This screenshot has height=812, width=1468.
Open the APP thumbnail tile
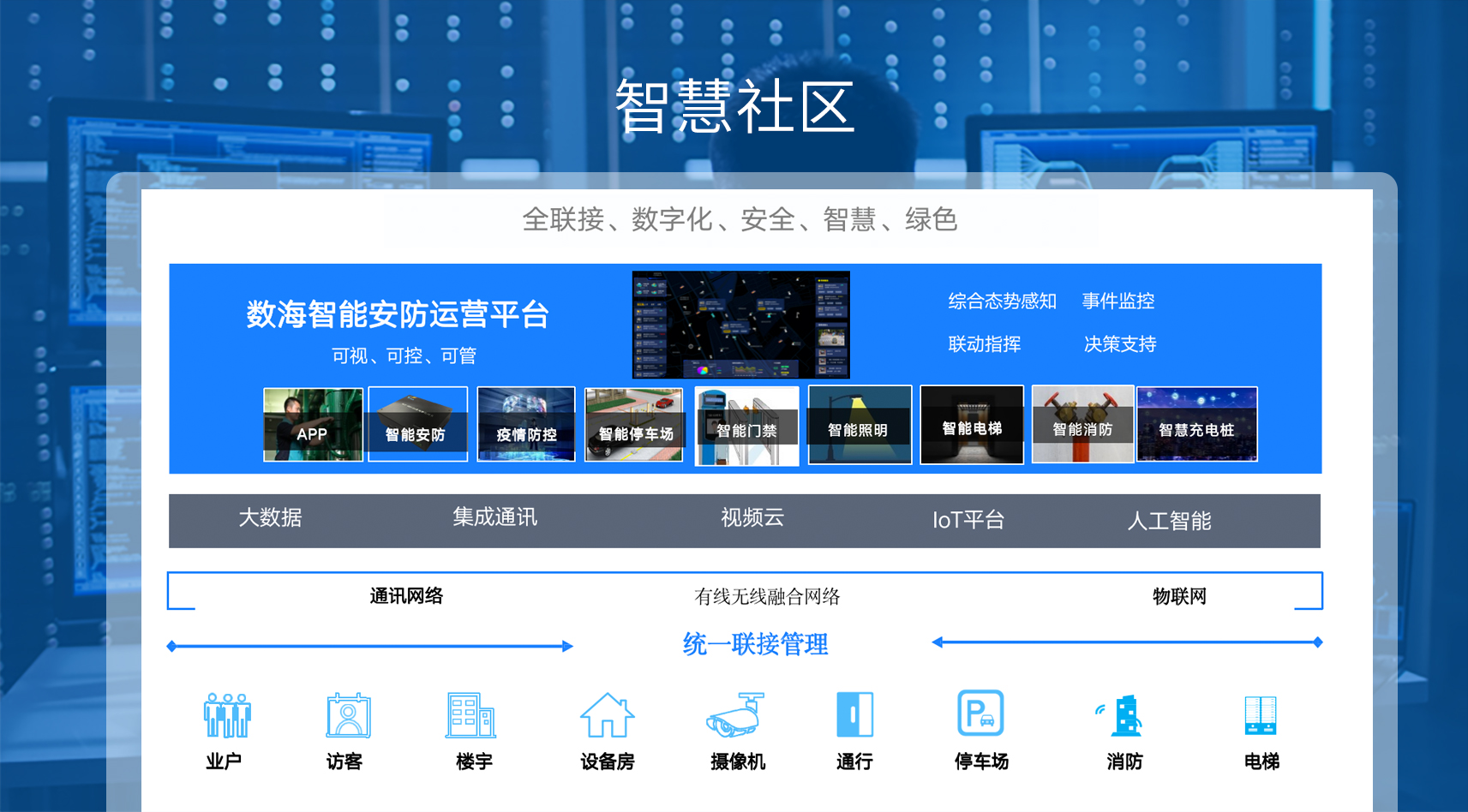click(313, 425)
